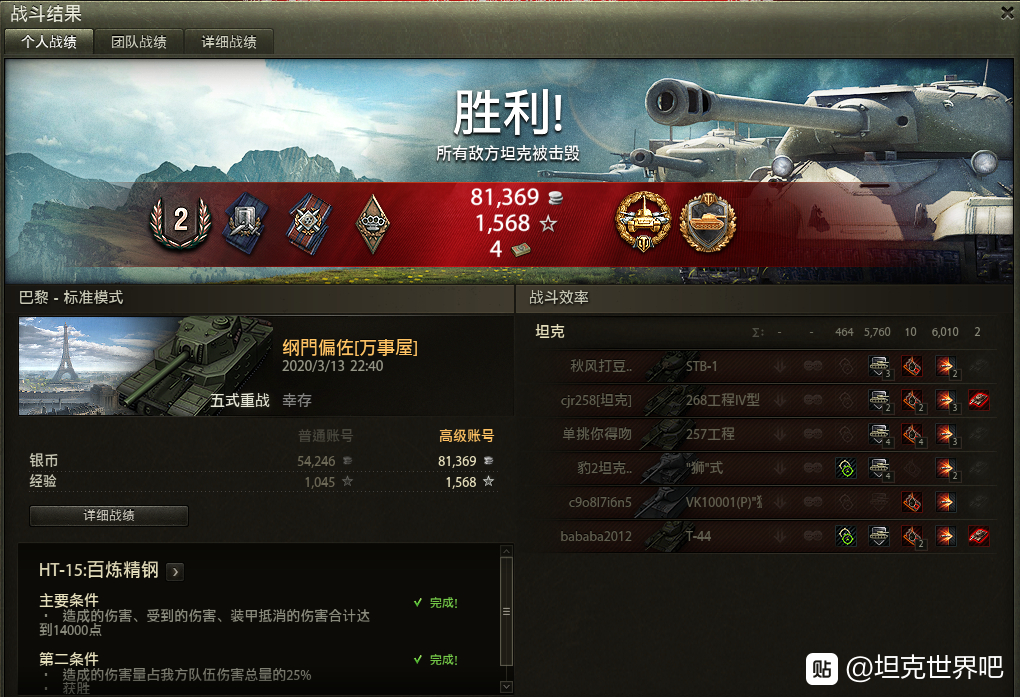Expand the HT-15:百炼精钢 mission arrow
The height and width of the screenshot is (697, 1020).
point(175,572)
